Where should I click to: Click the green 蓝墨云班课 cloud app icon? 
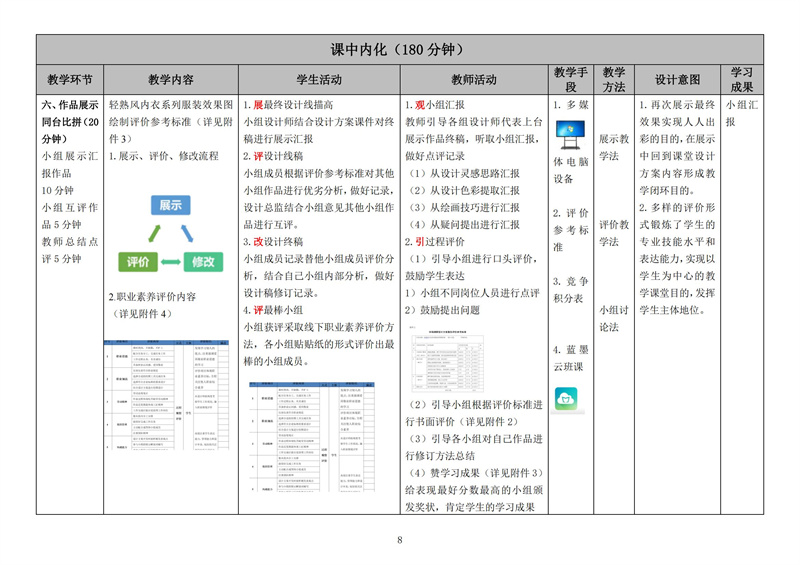point(566,399)
